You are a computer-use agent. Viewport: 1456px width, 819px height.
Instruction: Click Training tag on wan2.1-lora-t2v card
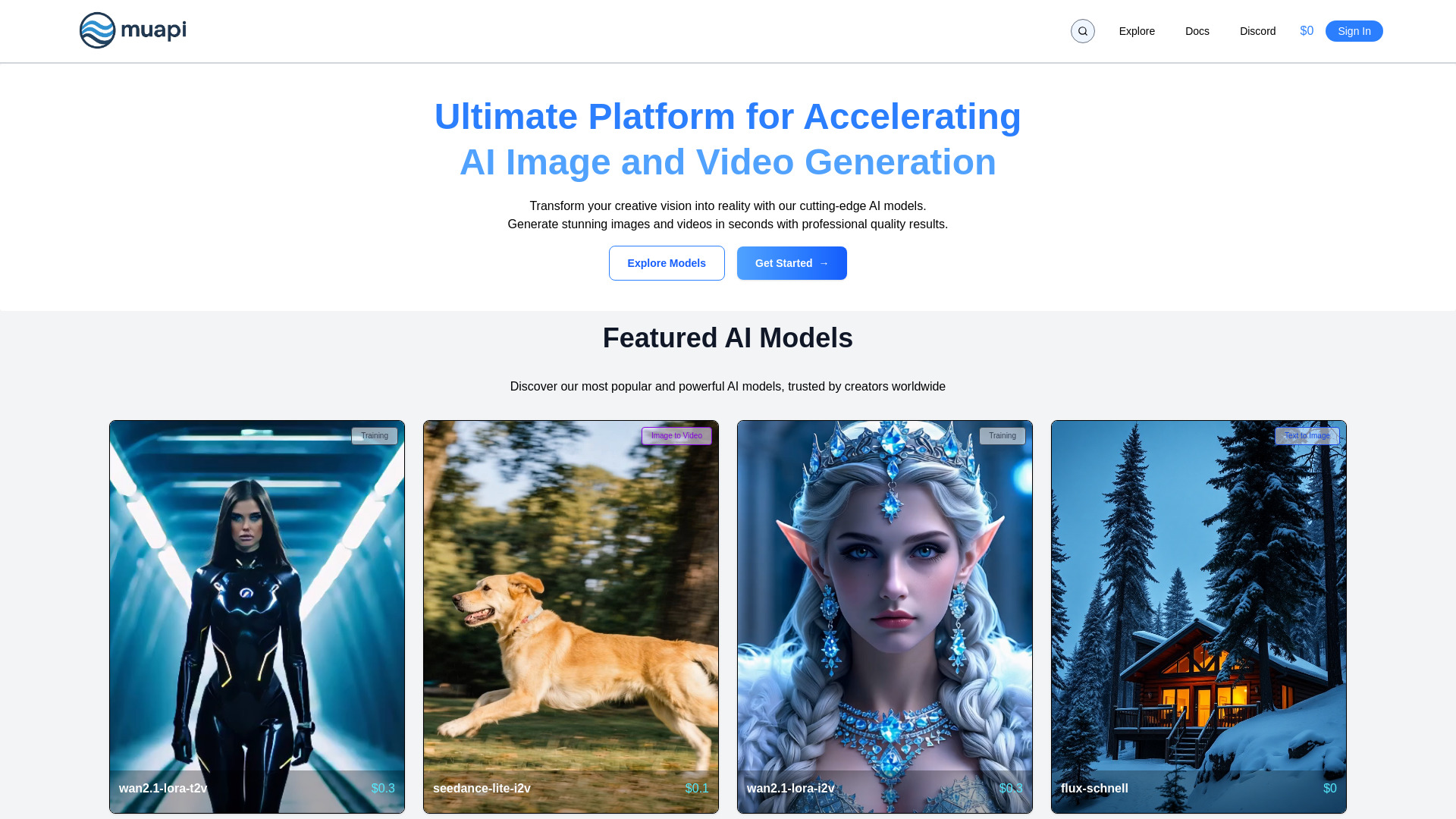[374, 436]
